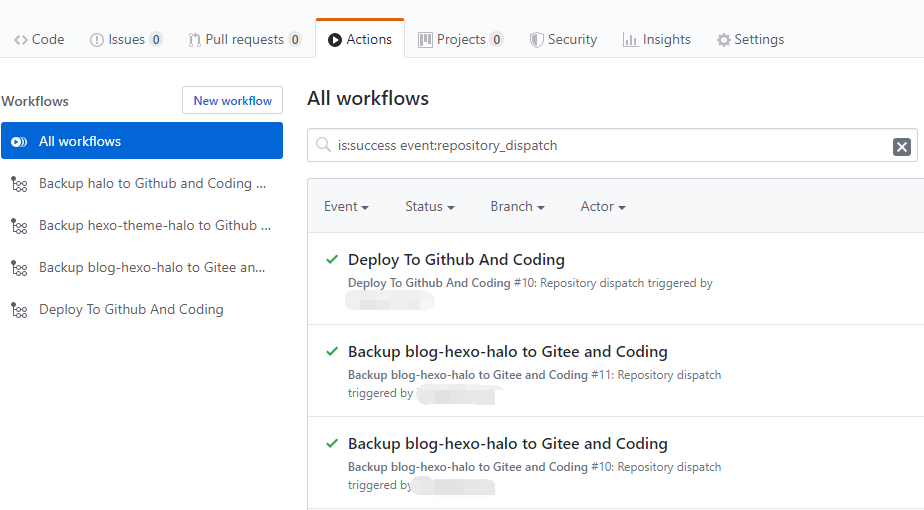This screenshot has height=510, width=924.
Task: Open Backup blog-hexo-halo run #11 title
Action: pos(507,351)
